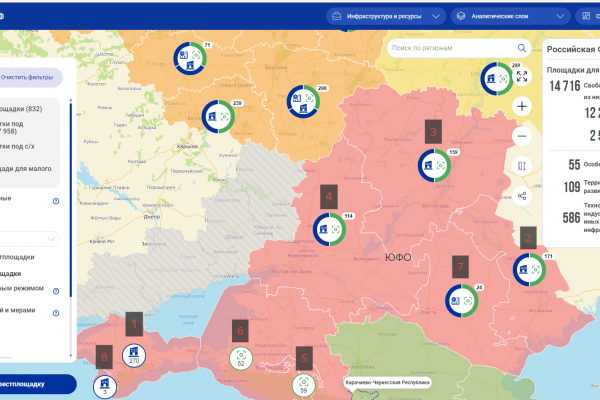Select the площади для малого filter
The image size is (600, 400).
(x=26, y=169)
